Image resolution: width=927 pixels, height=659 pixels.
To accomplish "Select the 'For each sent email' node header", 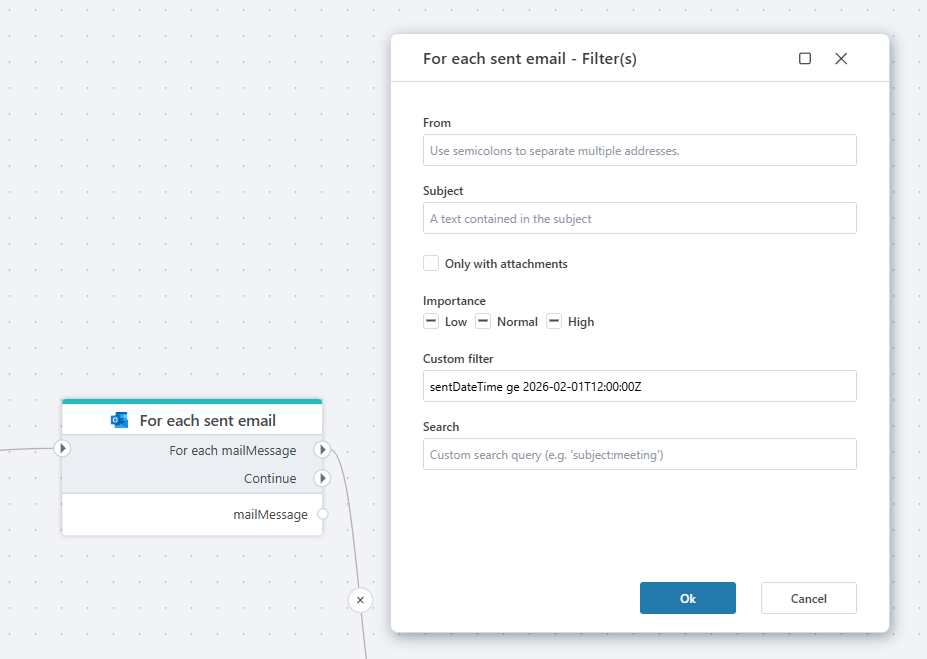I will 207,420.
